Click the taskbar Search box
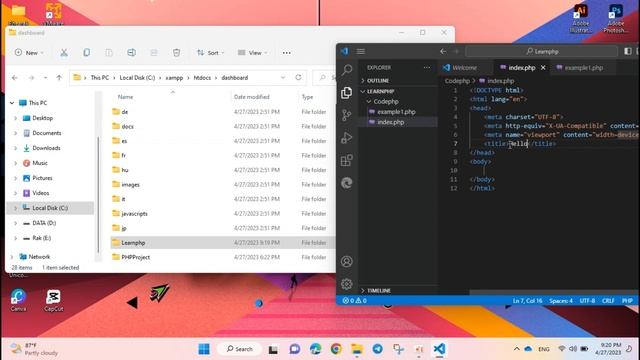This screenshot has width=640, height=360. pos(239,349)
